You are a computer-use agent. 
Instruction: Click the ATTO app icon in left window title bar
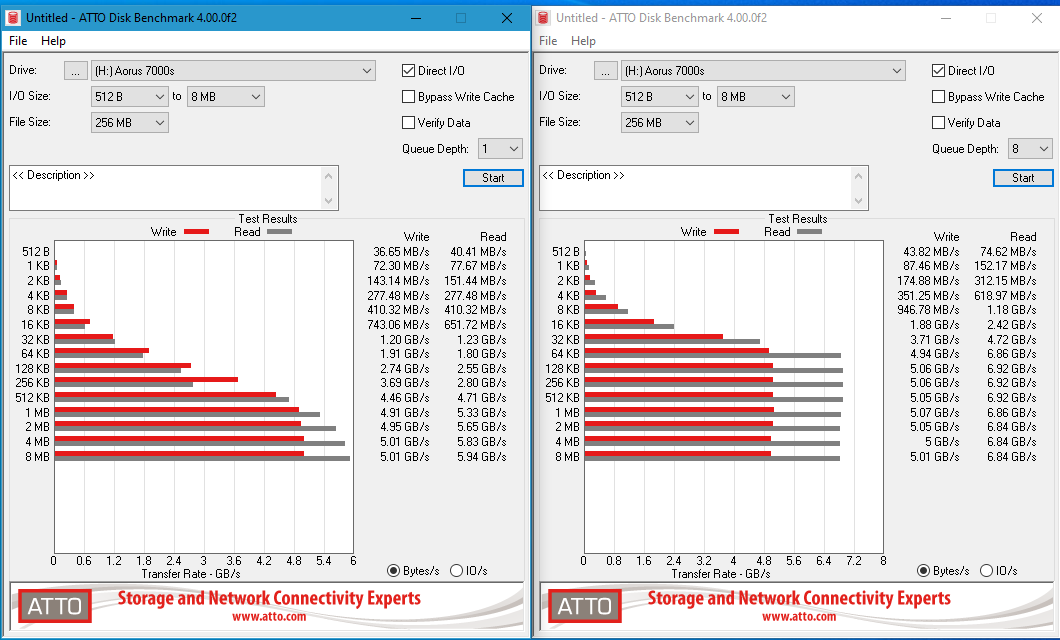(12, 18)
